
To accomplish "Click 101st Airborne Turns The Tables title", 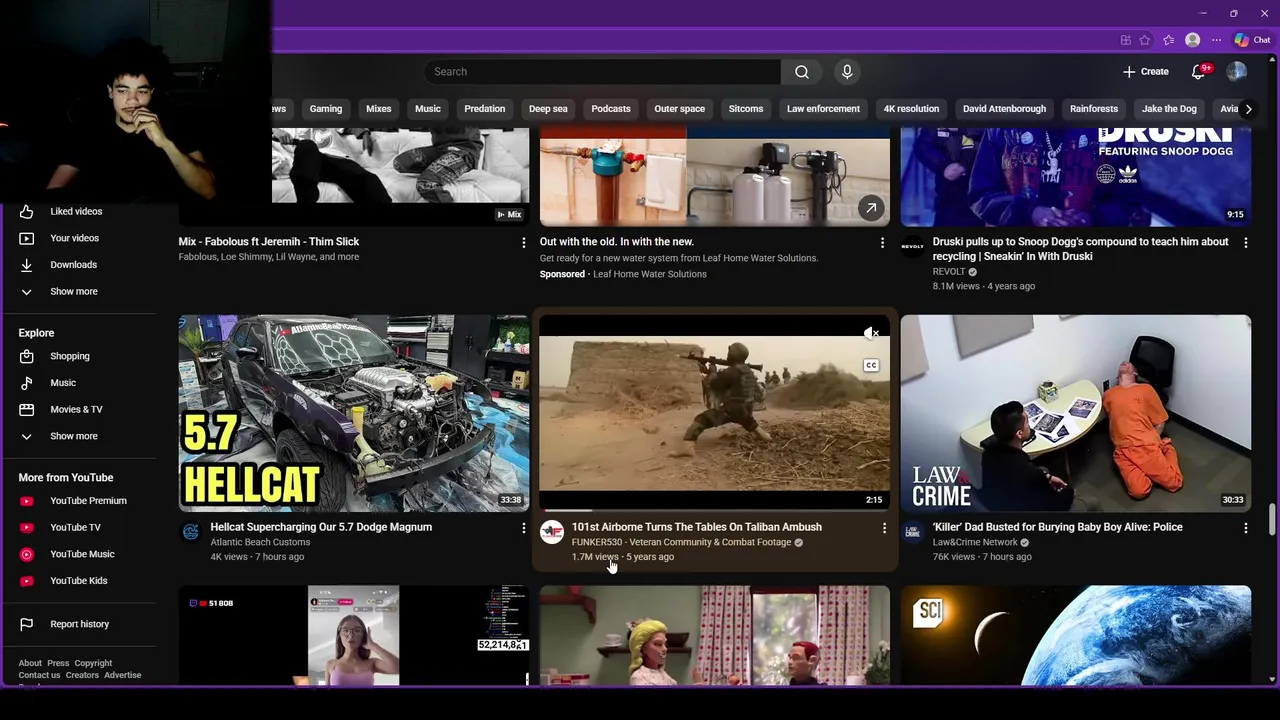I will 696,527.
